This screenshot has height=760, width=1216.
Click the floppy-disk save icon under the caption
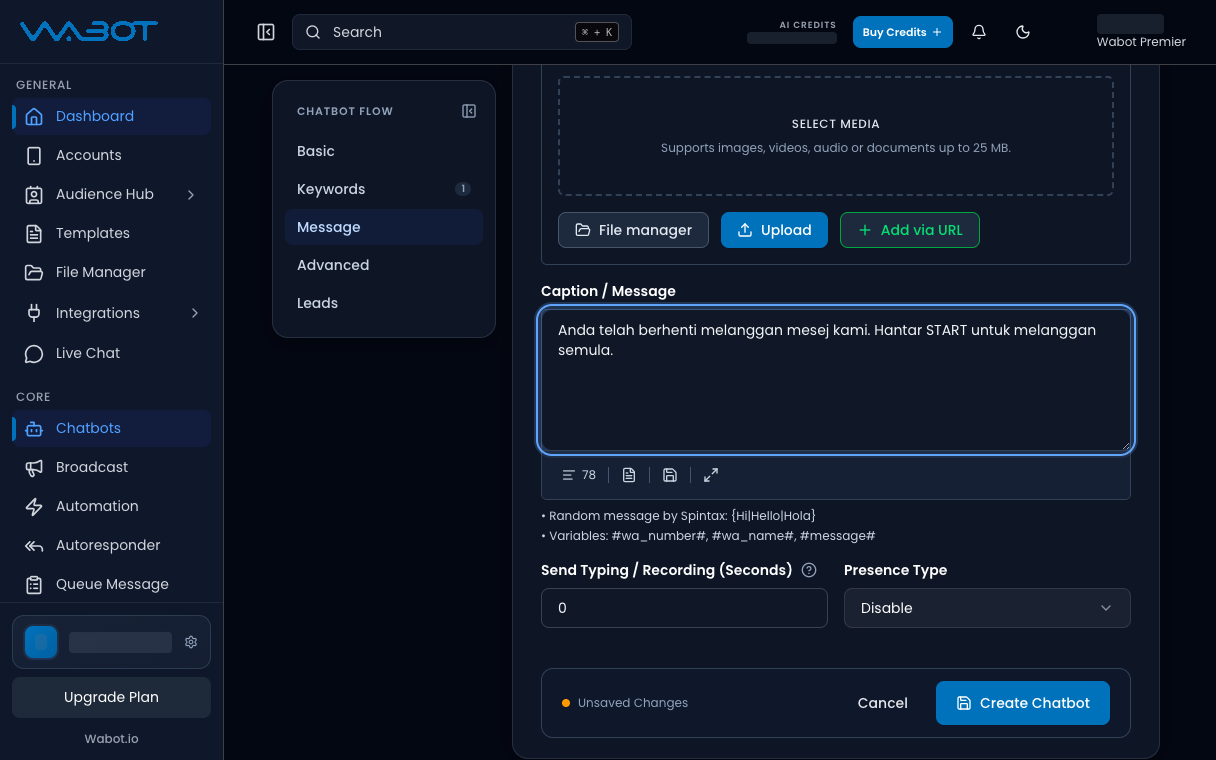coord(670,475)
